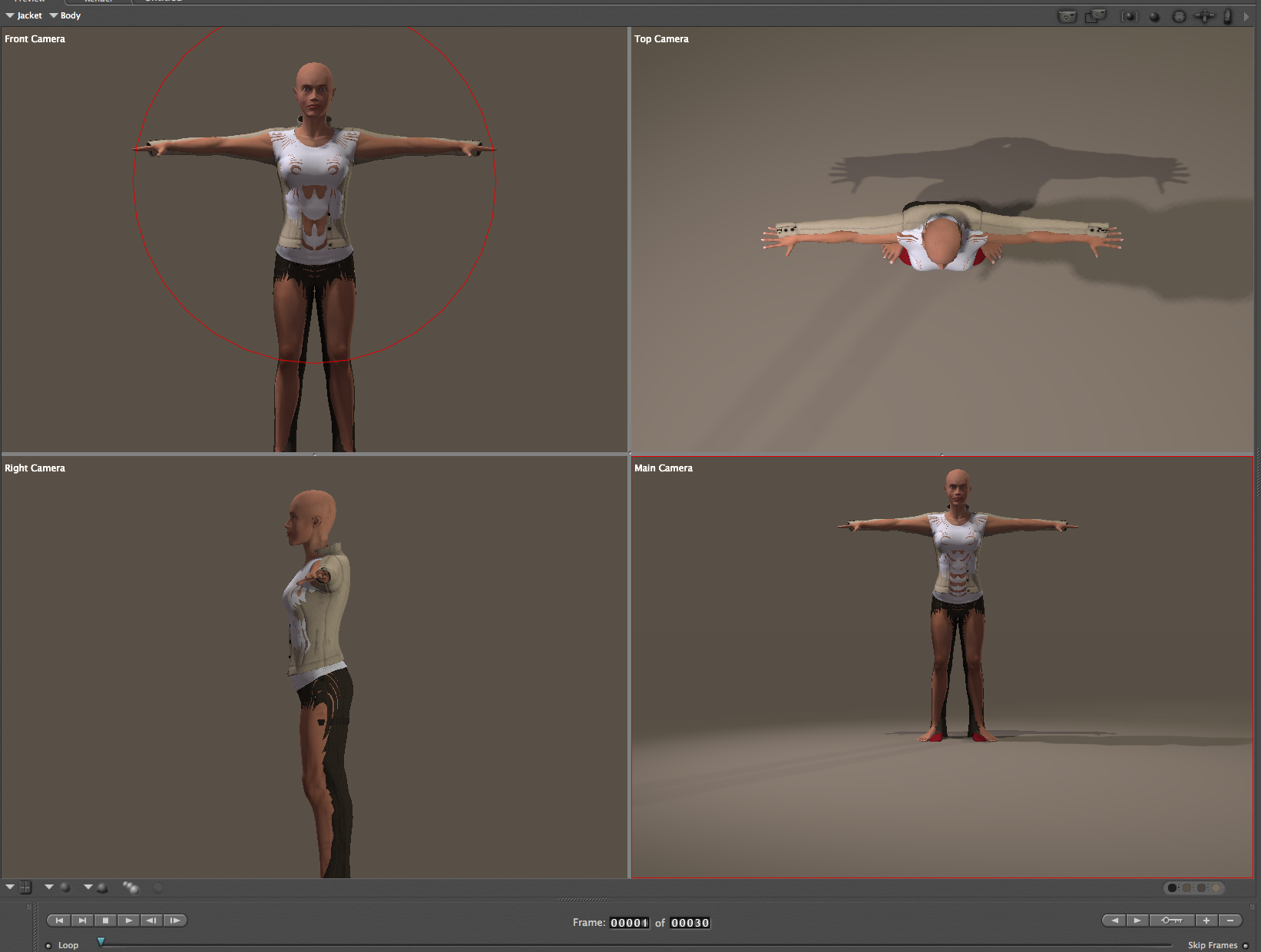The width and height of the screenshot is (1261, 952).
Task: Click the hand icon in top toolbar
Action: [1227, 16]
